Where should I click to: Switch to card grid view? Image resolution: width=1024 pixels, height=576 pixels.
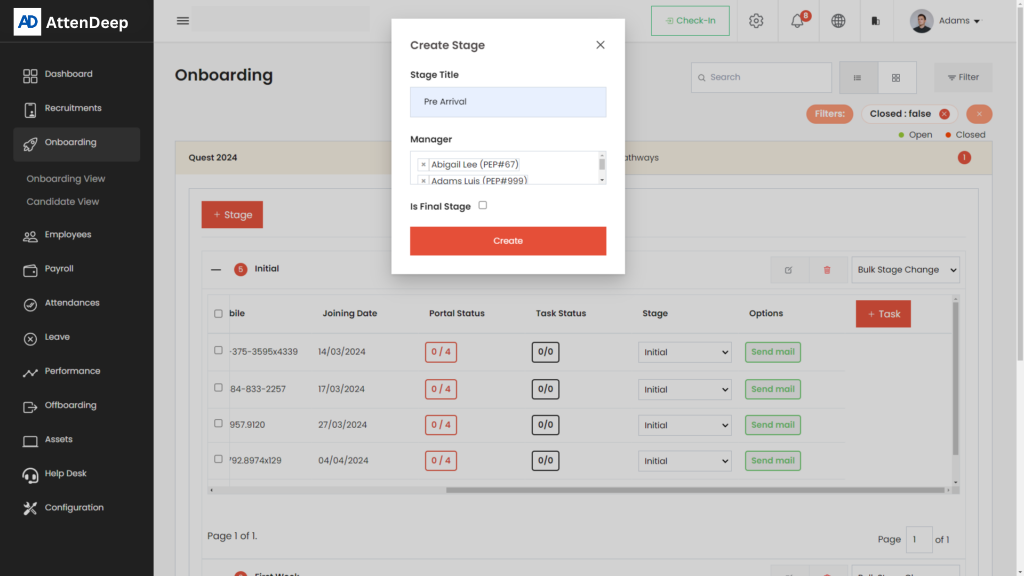(896, 77)
